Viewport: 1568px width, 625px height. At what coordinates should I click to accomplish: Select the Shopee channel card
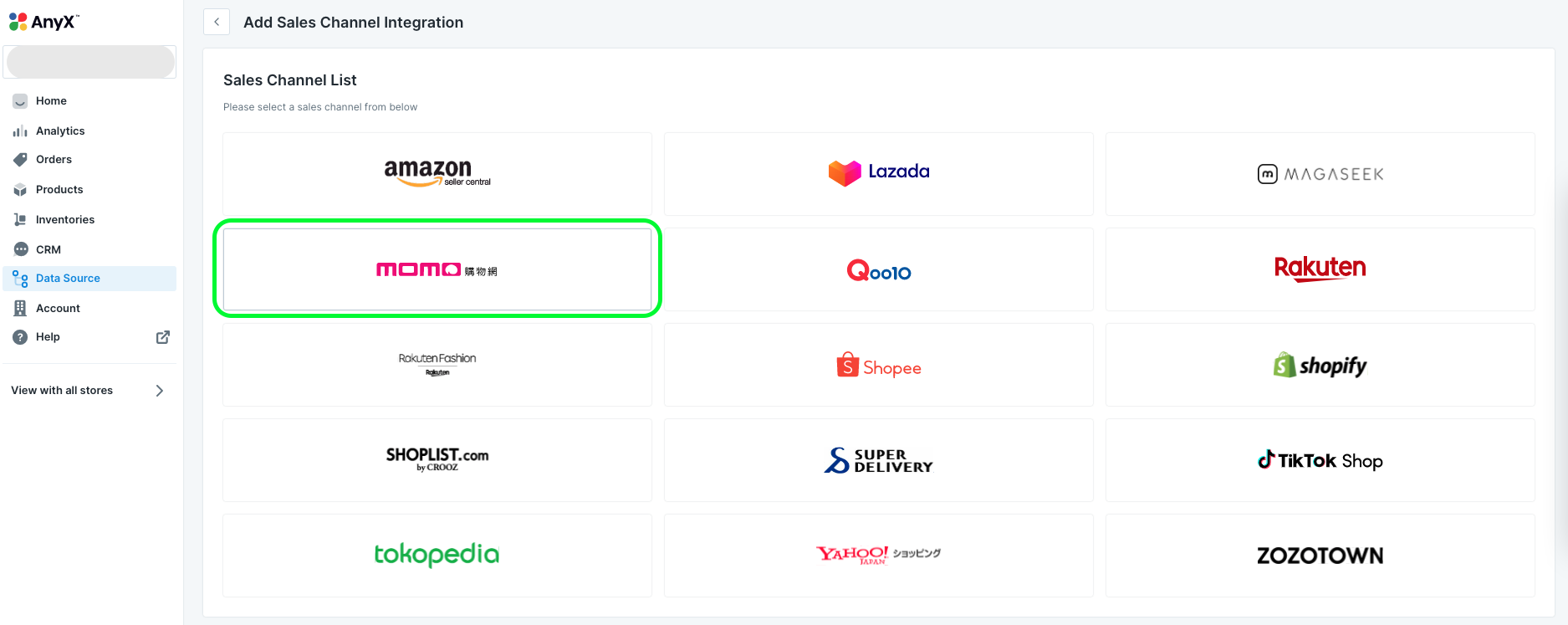(878, 365)
